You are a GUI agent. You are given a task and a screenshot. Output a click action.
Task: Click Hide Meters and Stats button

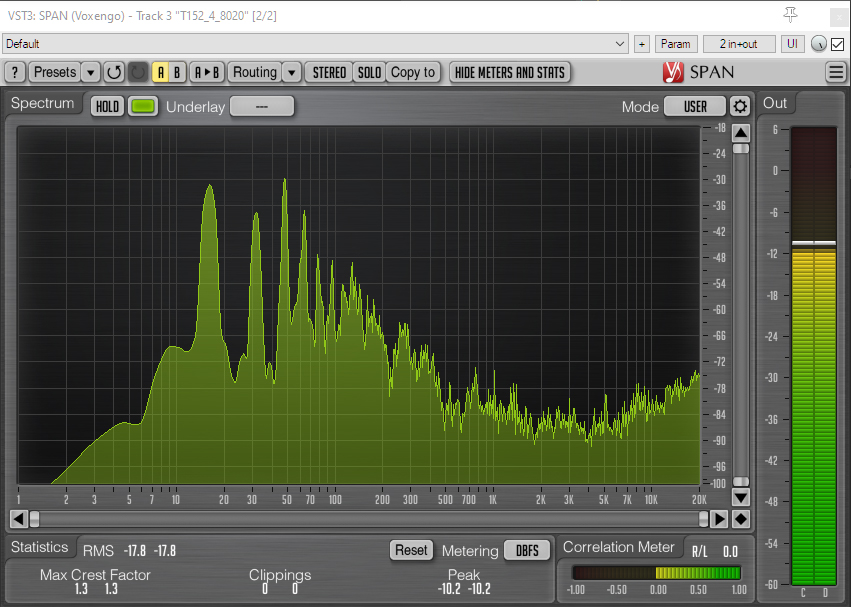click(510, 72)
